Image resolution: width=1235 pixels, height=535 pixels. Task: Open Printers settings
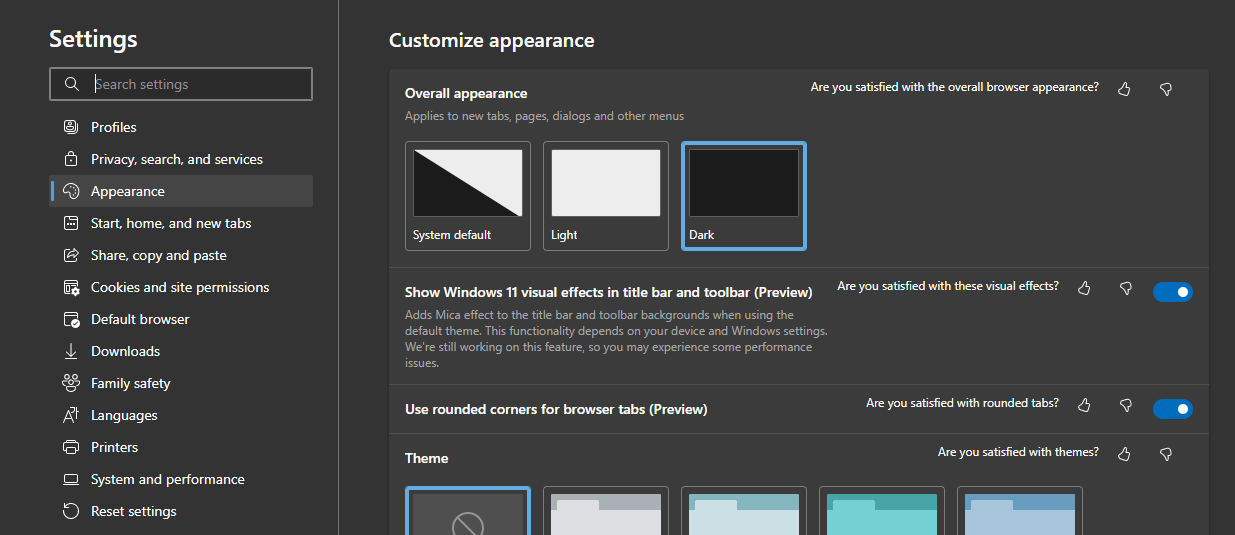(x=181, y=447)
